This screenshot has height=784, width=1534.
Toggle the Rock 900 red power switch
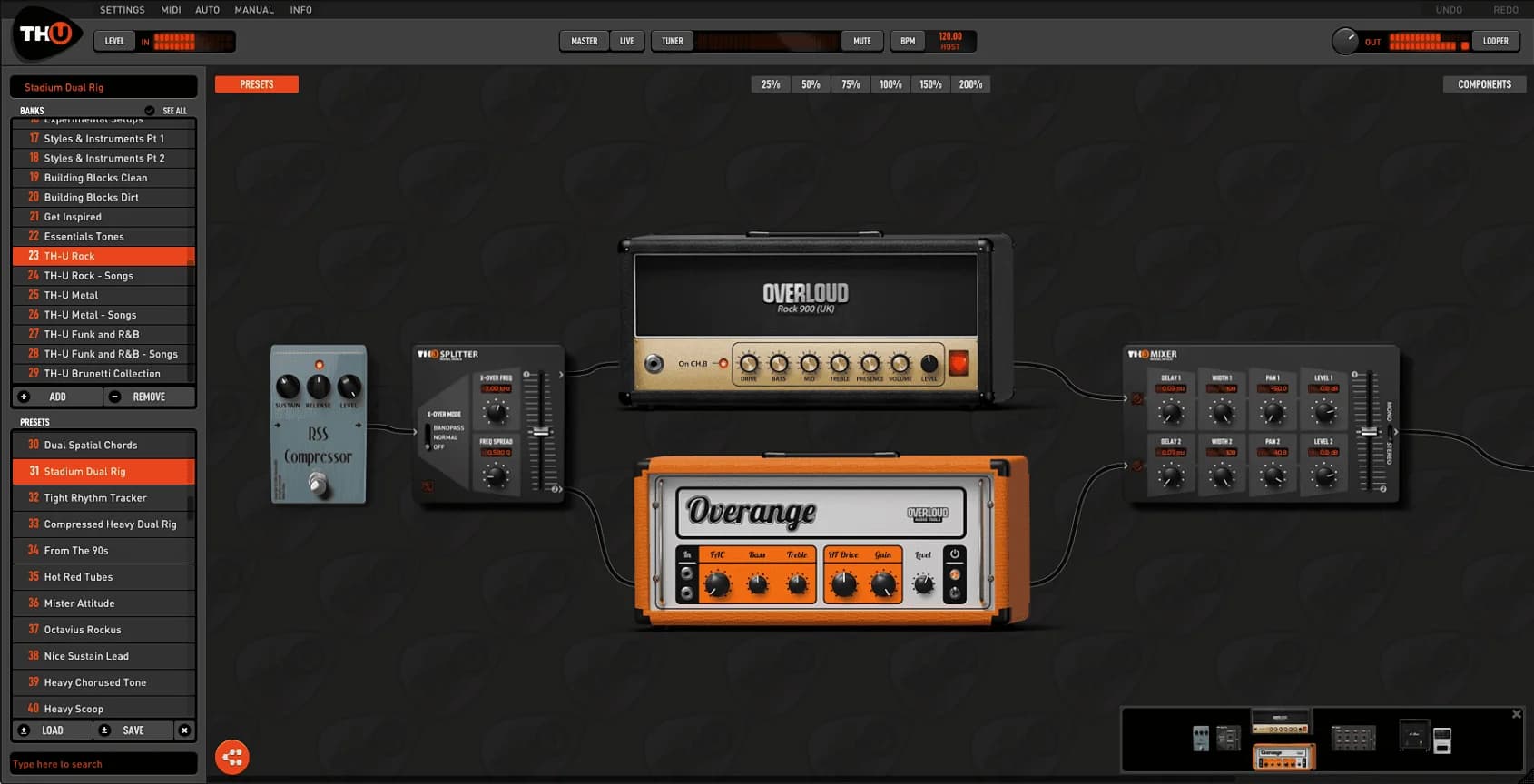tap(959, 364)
